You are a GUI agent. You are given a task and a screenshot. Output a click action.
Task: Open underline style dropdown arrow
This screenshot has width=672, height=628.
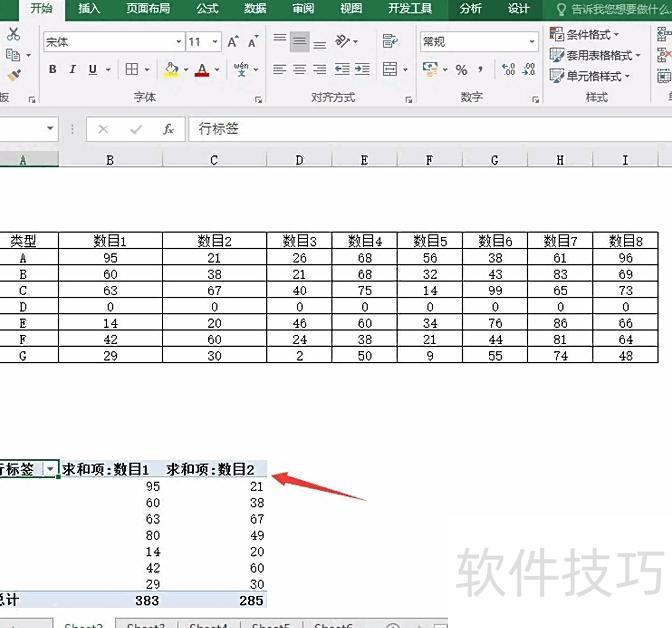pos(108,69)
